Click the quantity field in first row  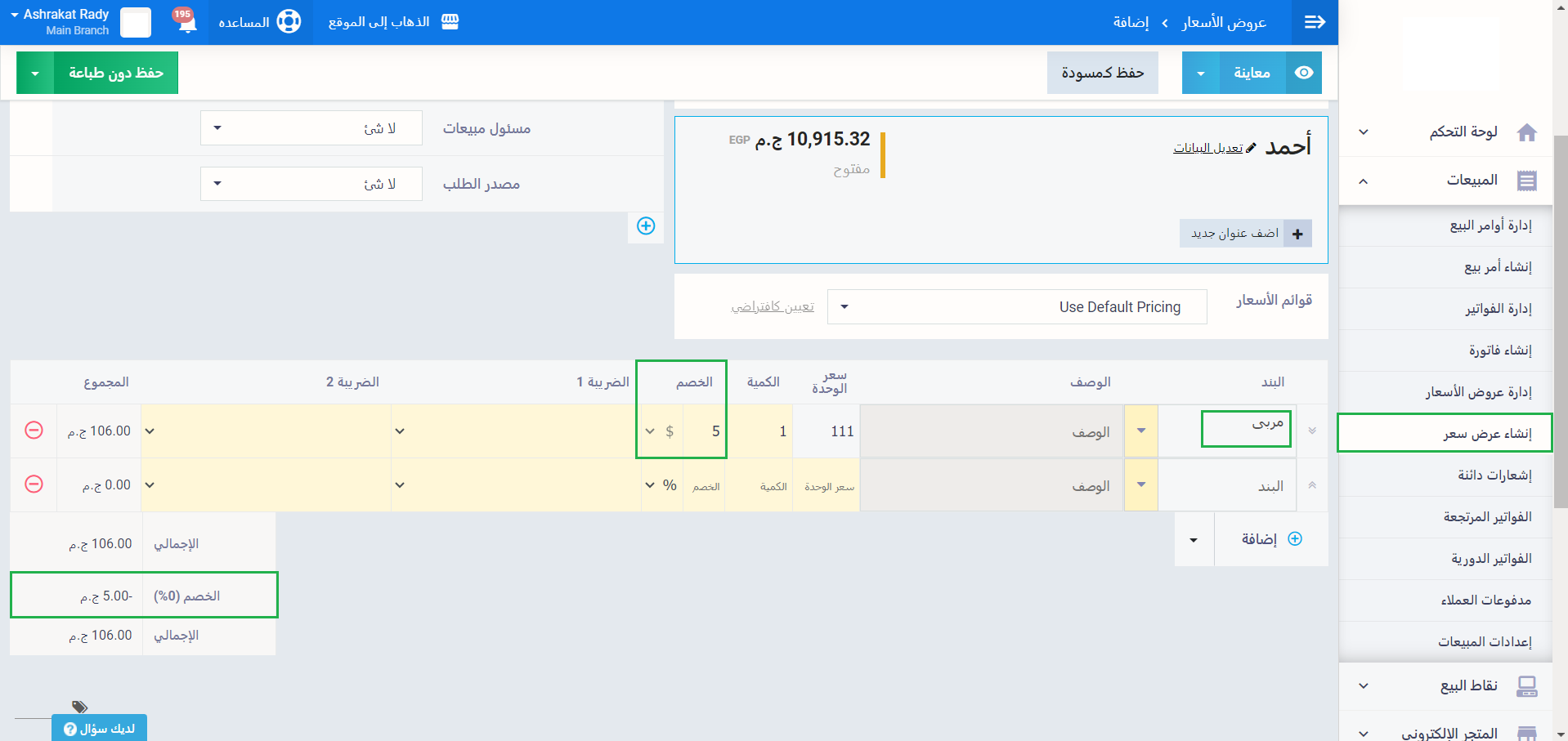point(760,431)
